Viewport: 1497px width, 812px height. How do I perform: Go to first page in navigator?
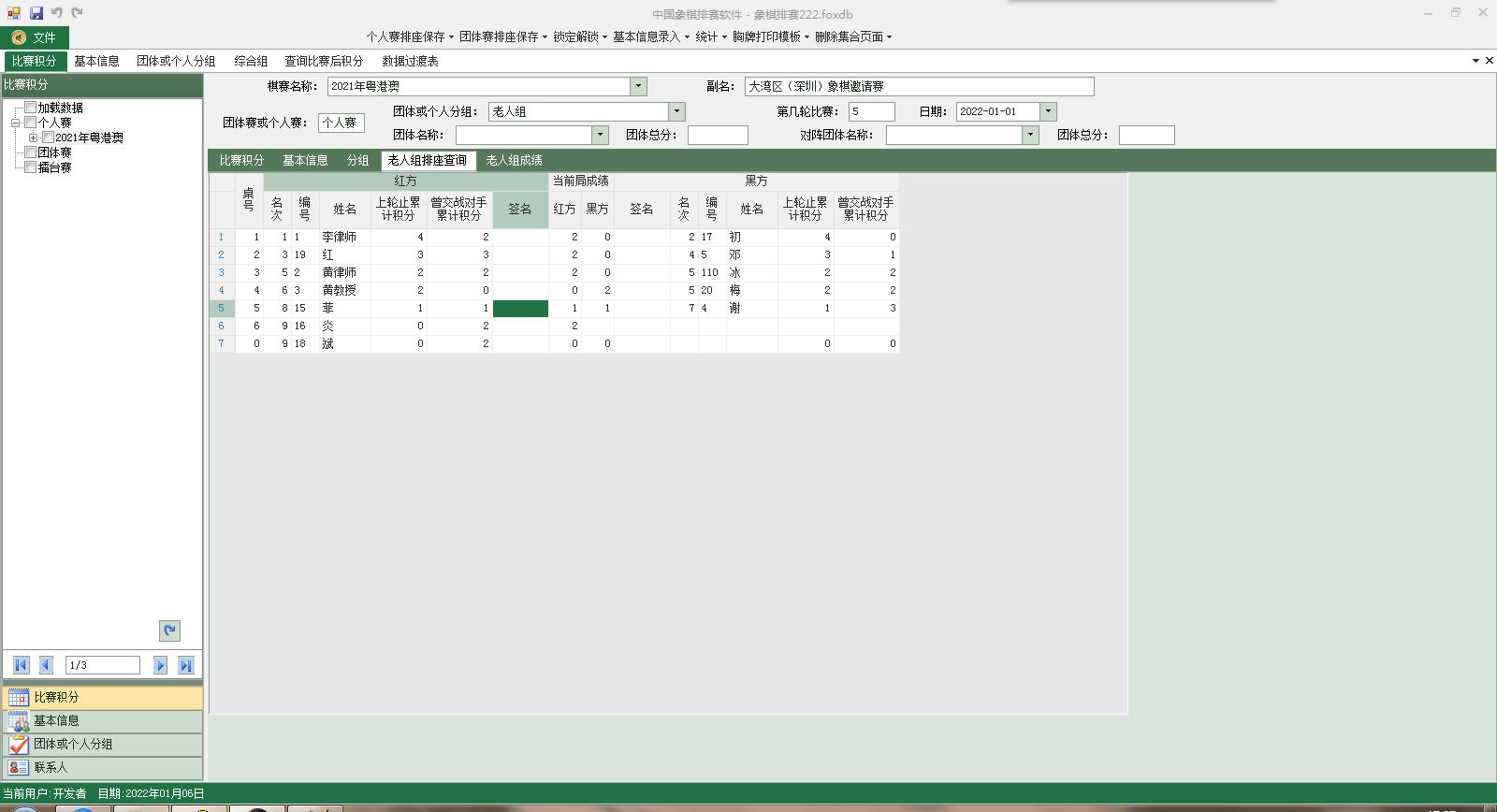click(x=21, y=665)
